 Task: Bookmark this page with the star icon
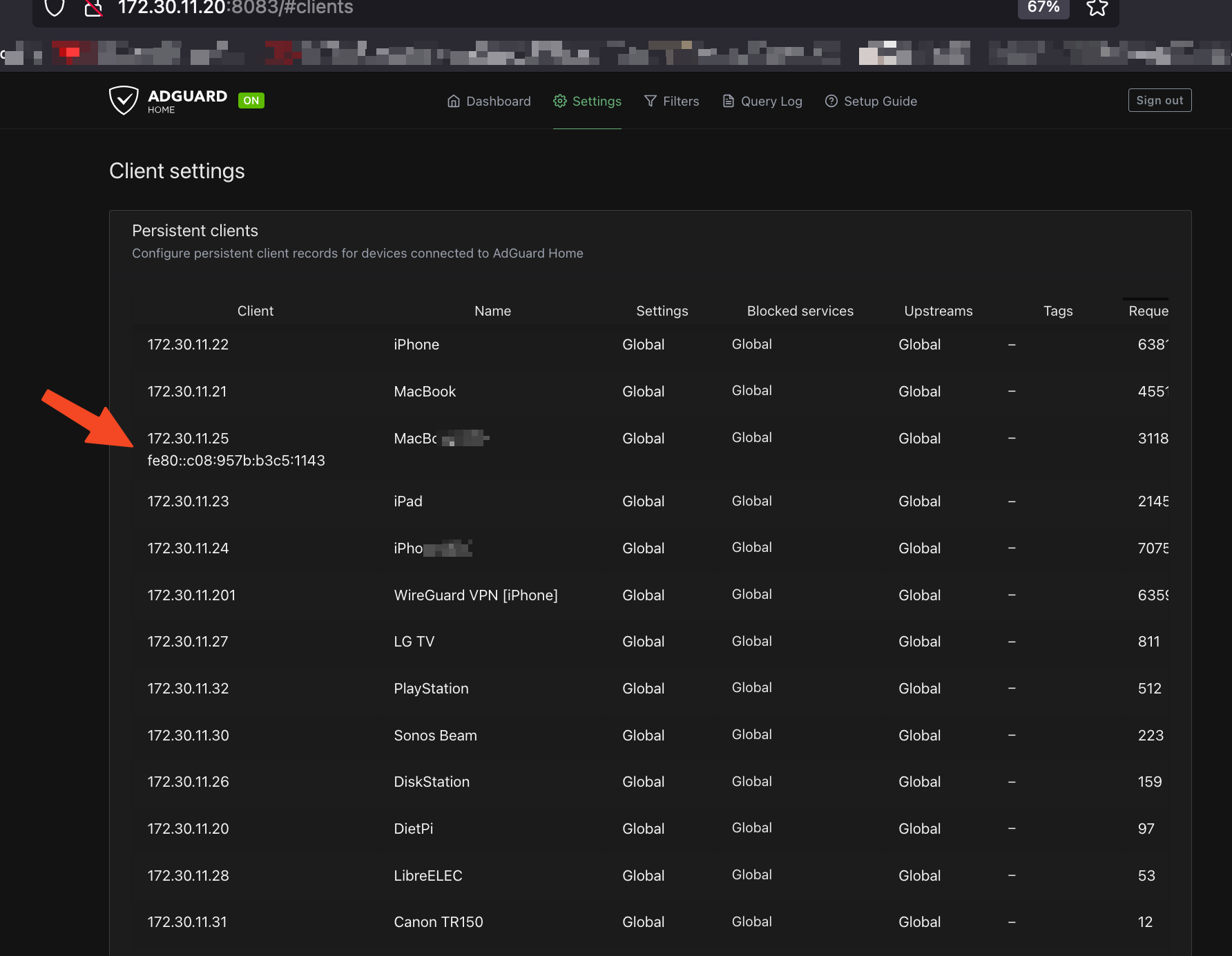click(1097, 8)
